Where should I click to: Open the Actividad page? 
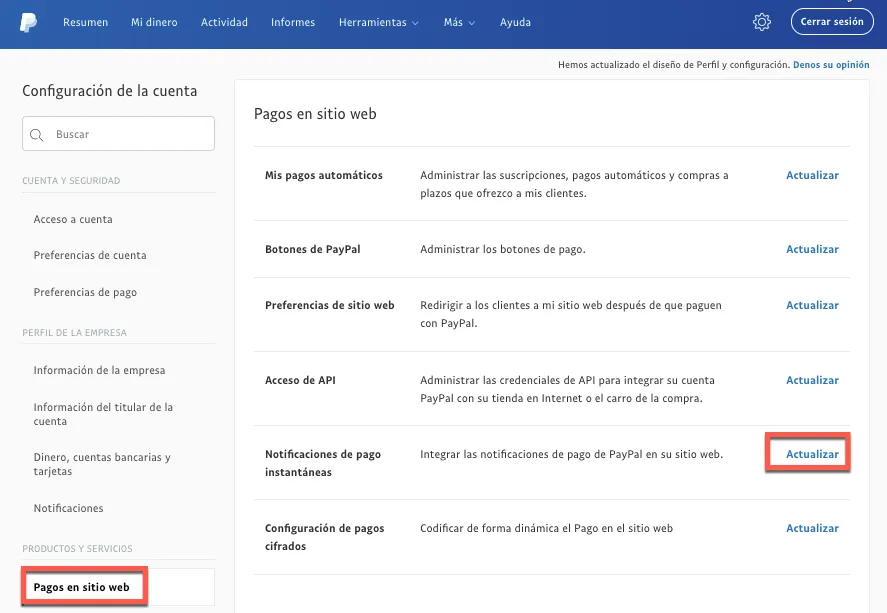pos(225,23)
